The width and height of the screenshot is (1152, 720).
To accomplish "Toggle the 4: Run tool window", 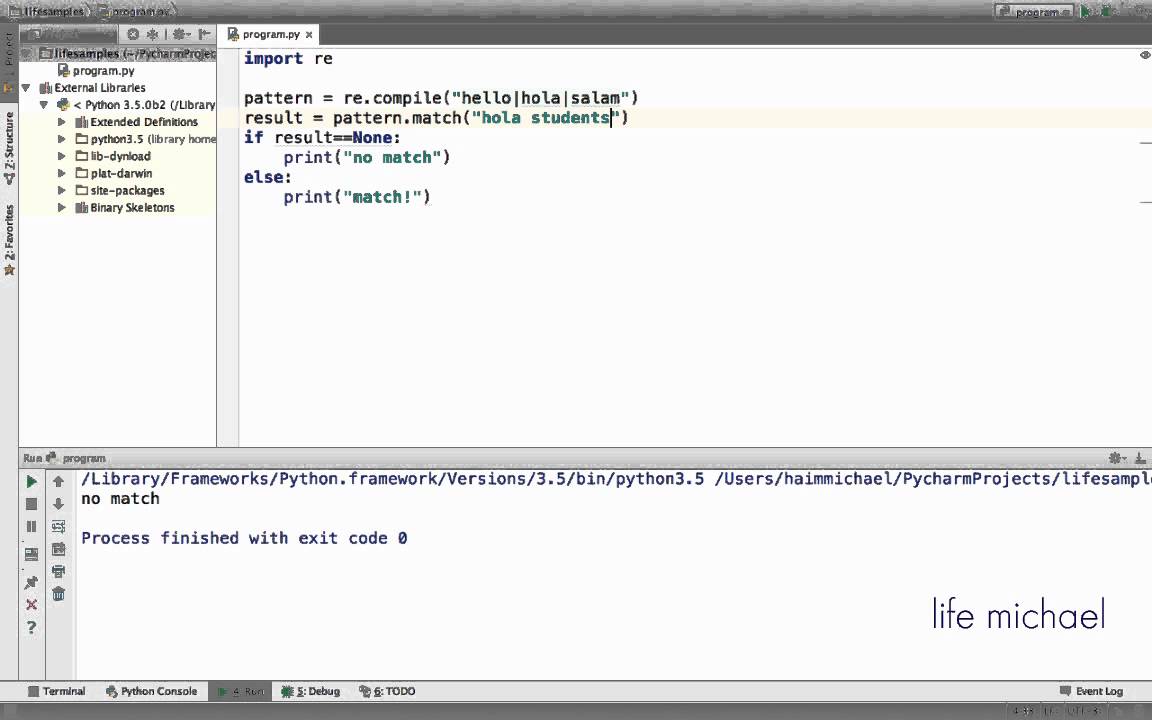I will click(242, 691).
